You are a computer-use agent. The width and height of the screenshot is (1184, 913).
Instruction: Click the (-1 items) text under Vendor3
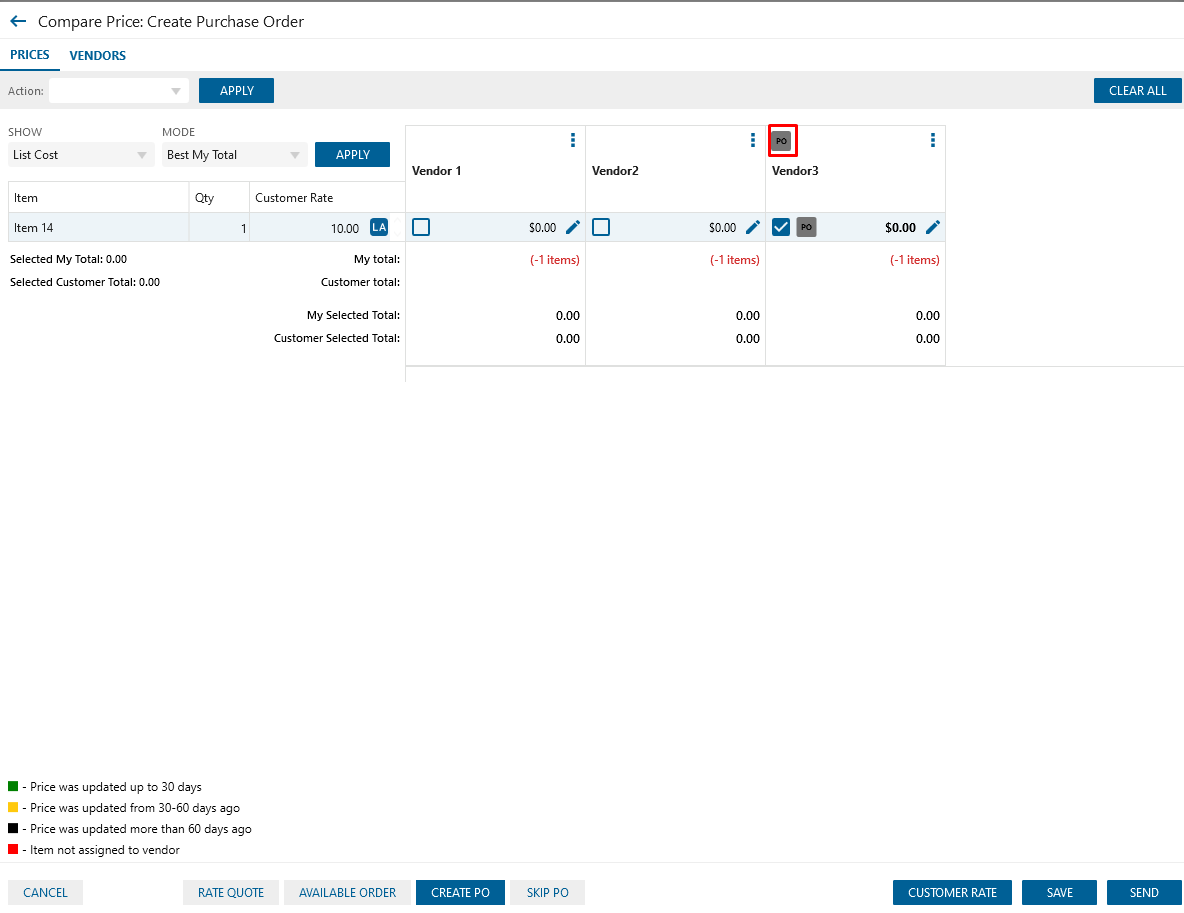point(914,260)
